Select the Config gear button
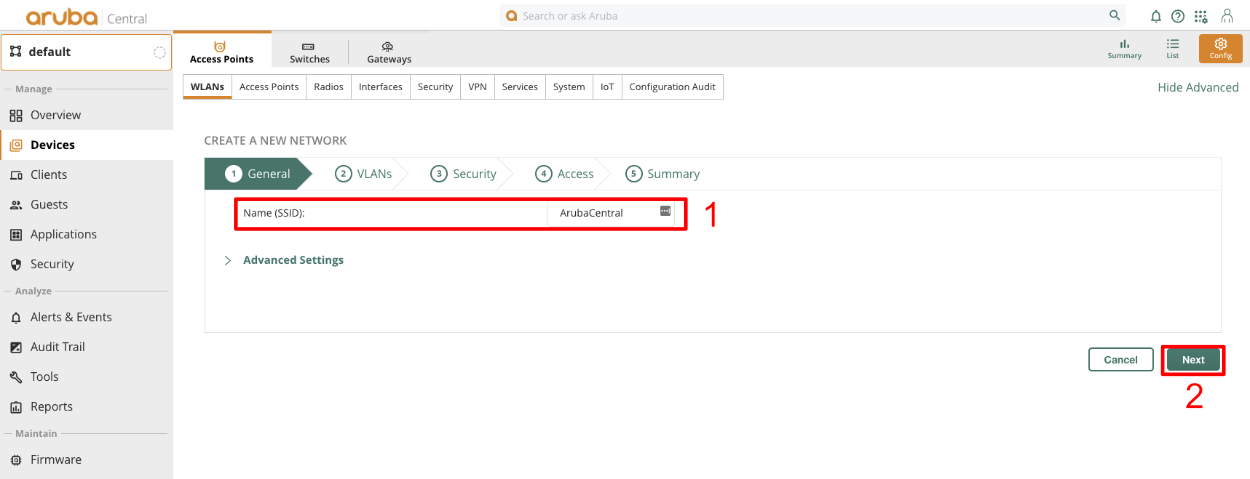Viewport: 1250px width, 479px height. (x=1220, y=49)
